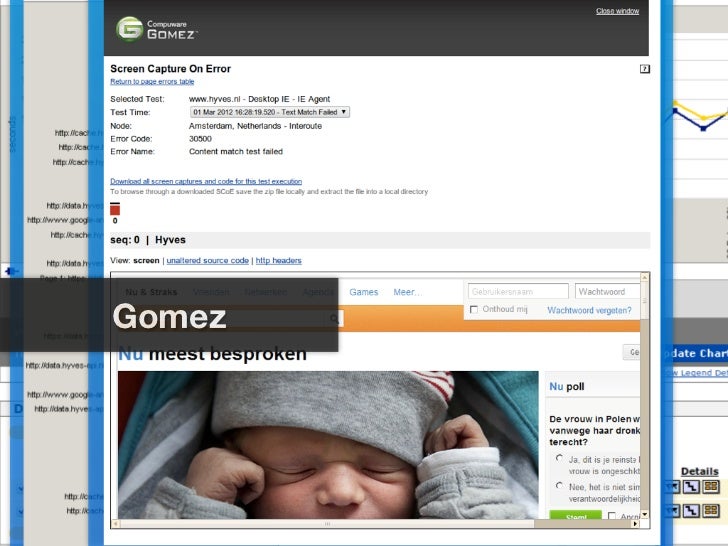This screenshot has height=546, width=728.
Task: Toggle the Onthoud mij checkbox
Action: pyautogui.click(x=474, y=310)
